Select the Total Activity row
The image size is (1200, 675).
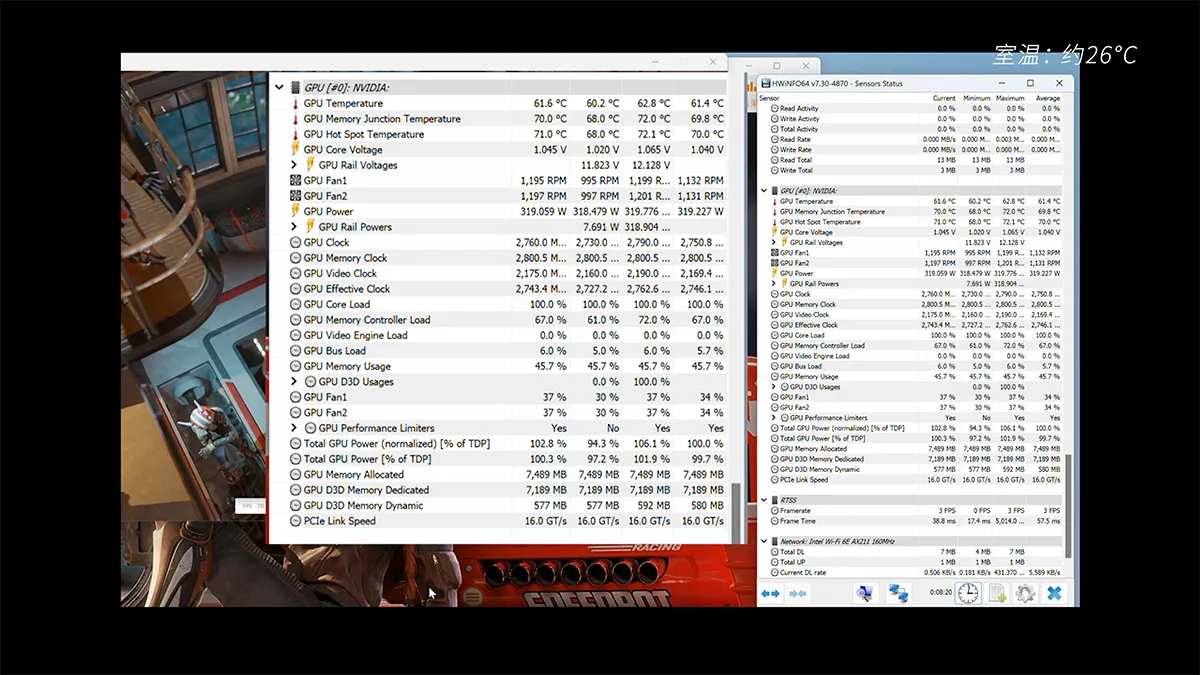(911, 129)
